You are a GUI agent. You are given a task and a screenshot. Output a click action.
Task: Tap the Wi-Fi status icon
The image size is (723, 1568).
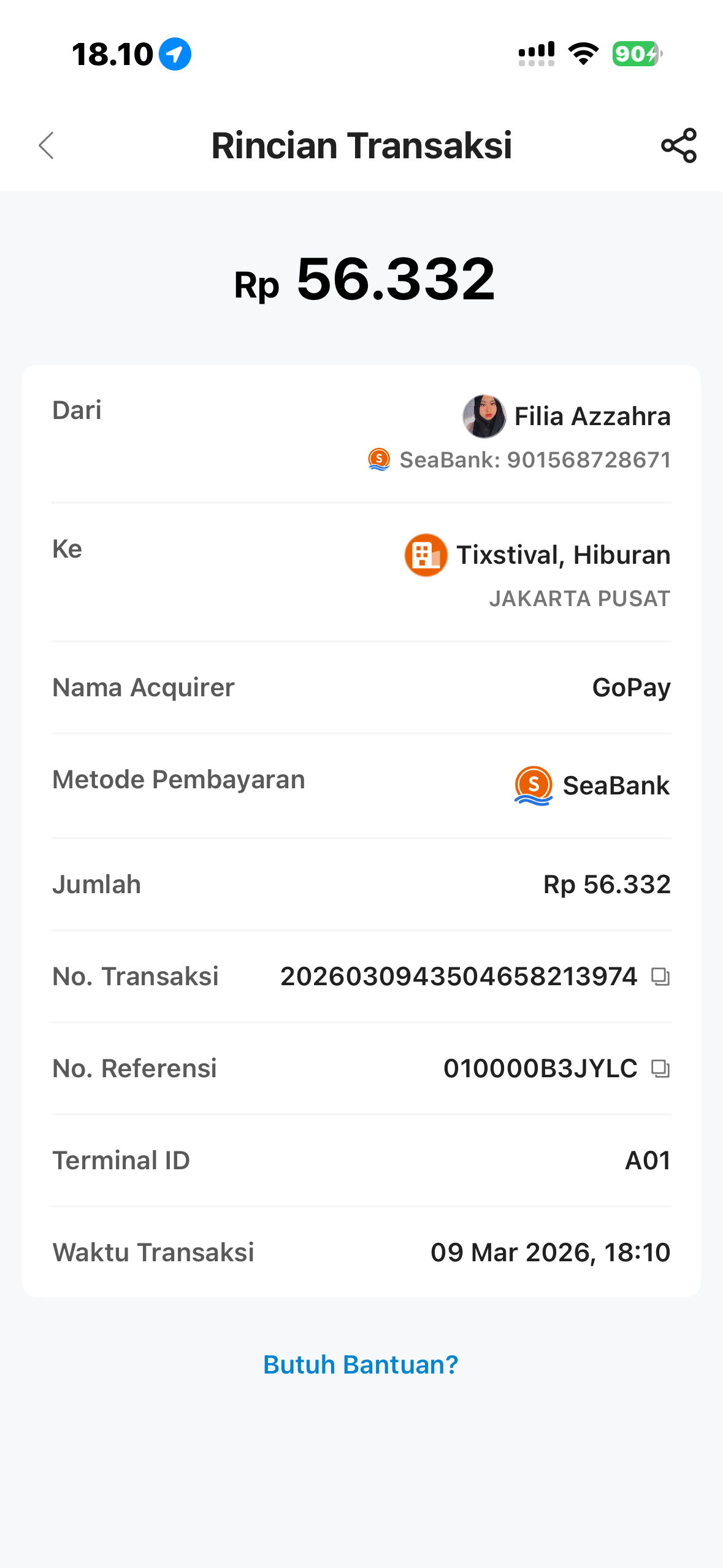click(x=583, y=54)
